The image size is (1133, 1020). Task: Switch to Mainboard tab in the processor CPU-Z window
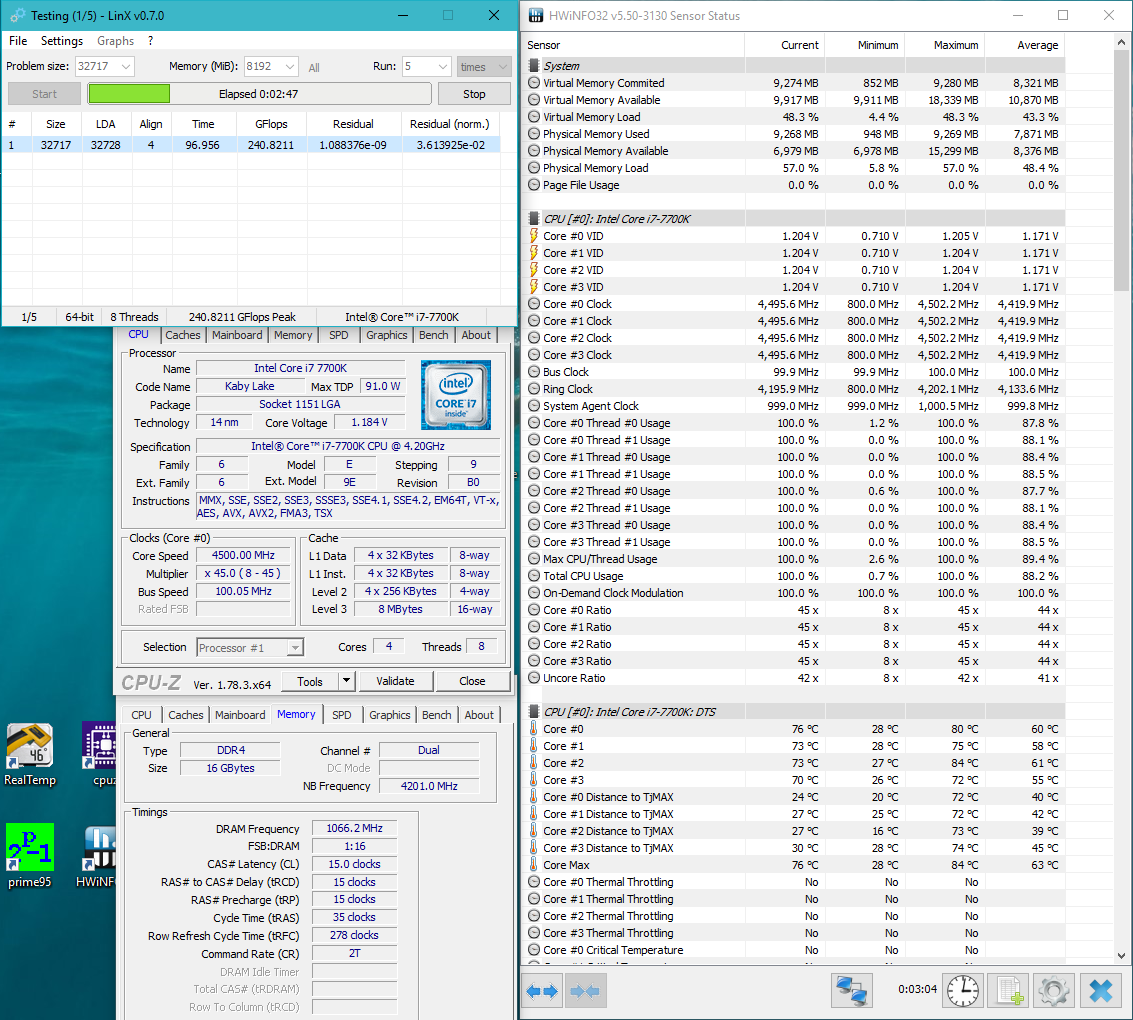coord(237,335)
